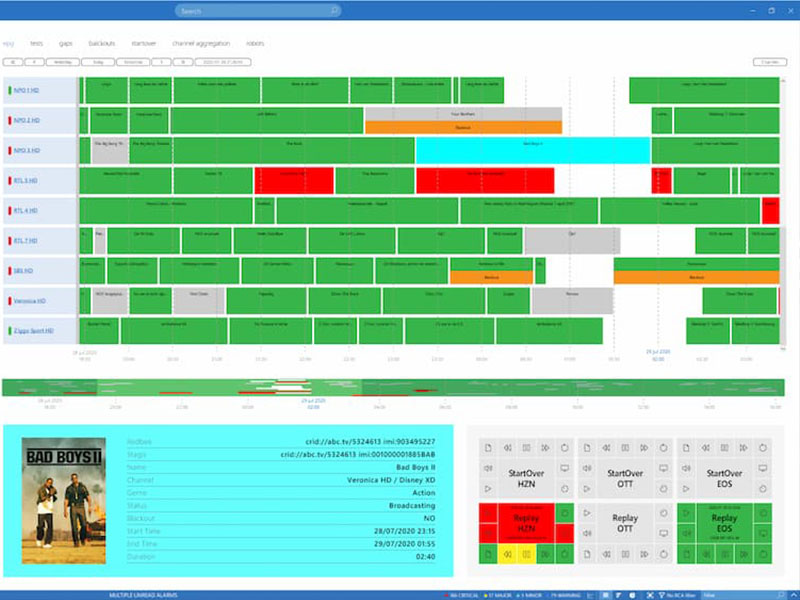Image resolution: width=800 pixels, height=600 pixels.
Task: Click the fast-forward icon in Replay OTT tile
Action: pos(644,554)
